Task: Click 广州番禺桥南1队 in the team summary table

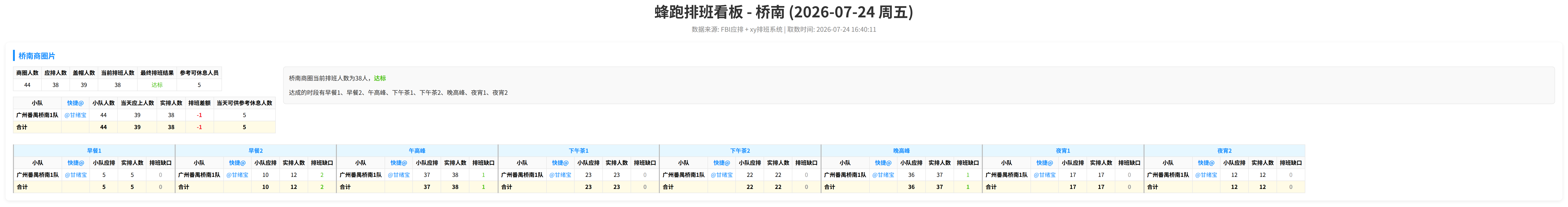Action: click(37, 115)
